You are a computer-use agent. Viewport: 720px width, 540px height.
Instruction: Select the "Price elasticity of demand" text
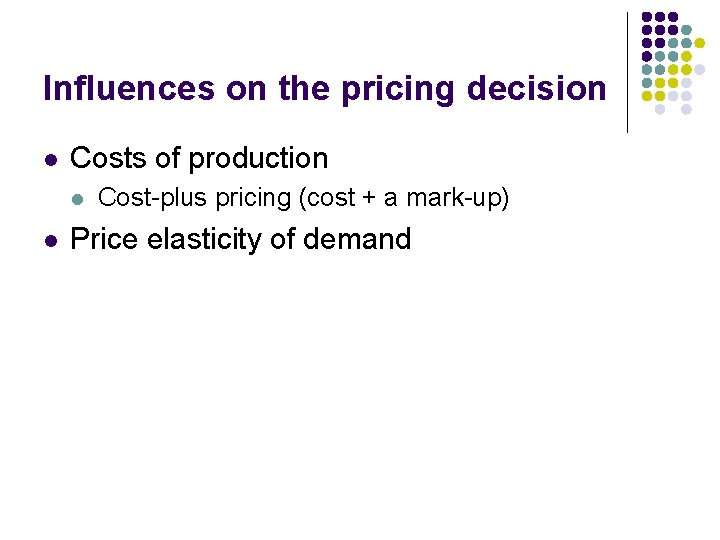point(241,239)
